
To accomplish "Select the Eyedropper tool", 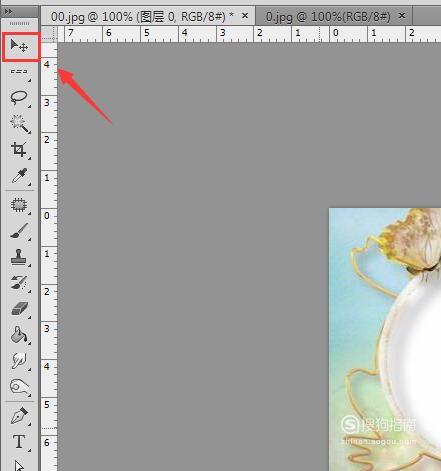I will pos(19,176).
